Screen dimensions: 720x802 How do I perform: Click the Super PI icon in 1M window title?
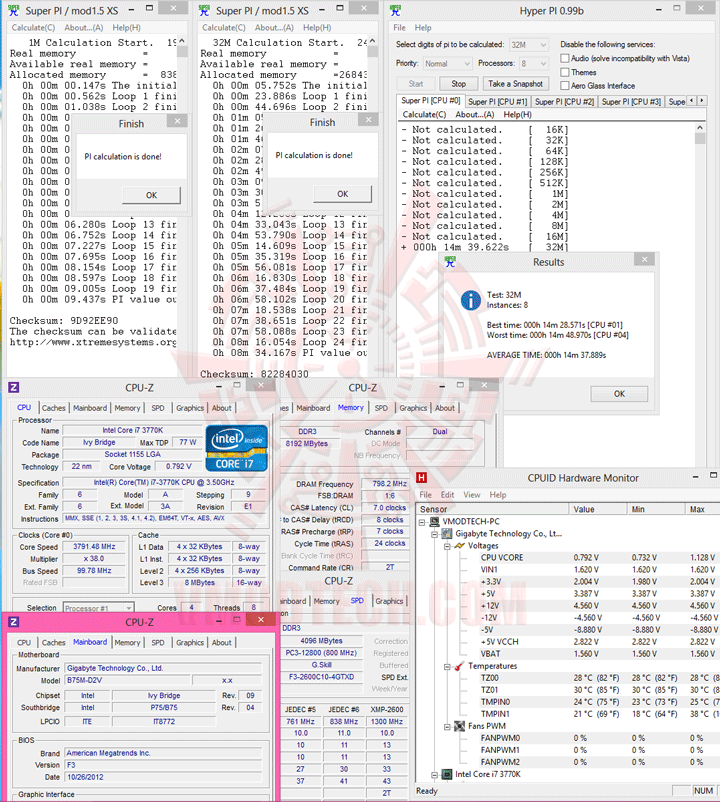coord(14,11)
